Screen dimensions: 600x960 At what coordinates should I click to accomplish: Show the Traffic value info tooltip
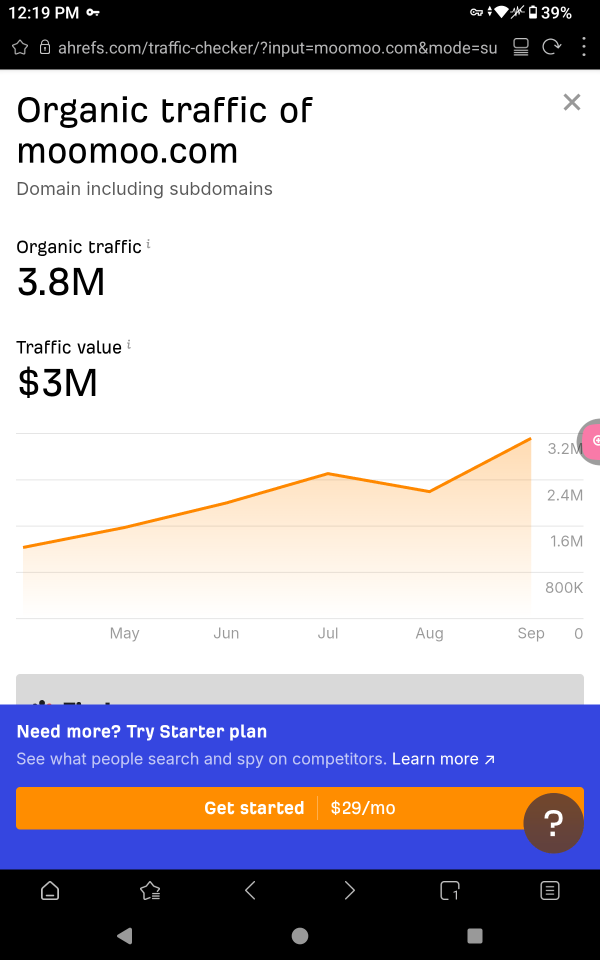click(129, 345)
